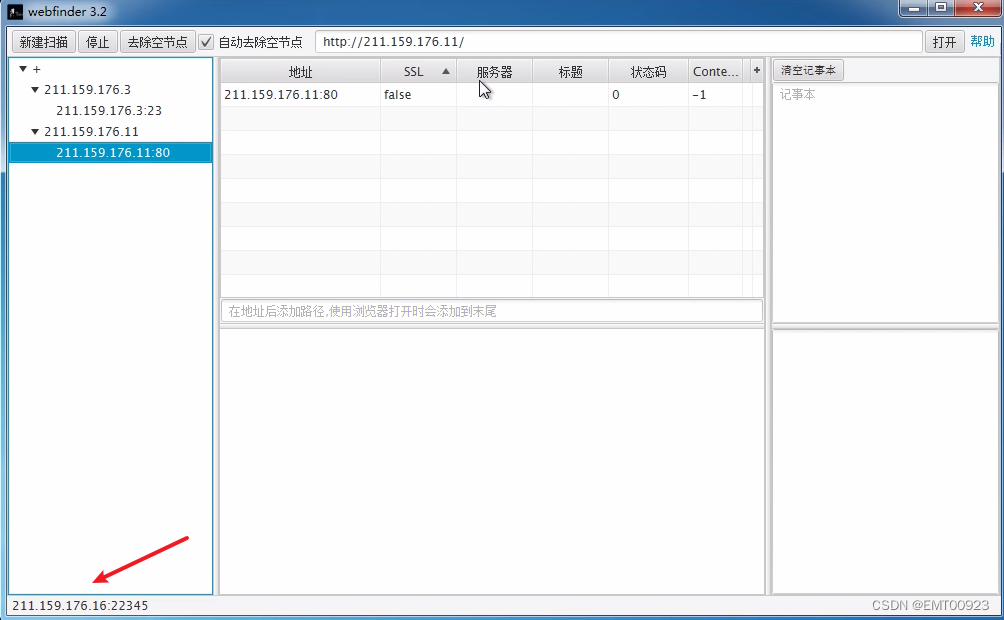Open the 帮助 help link

point(982,42)
